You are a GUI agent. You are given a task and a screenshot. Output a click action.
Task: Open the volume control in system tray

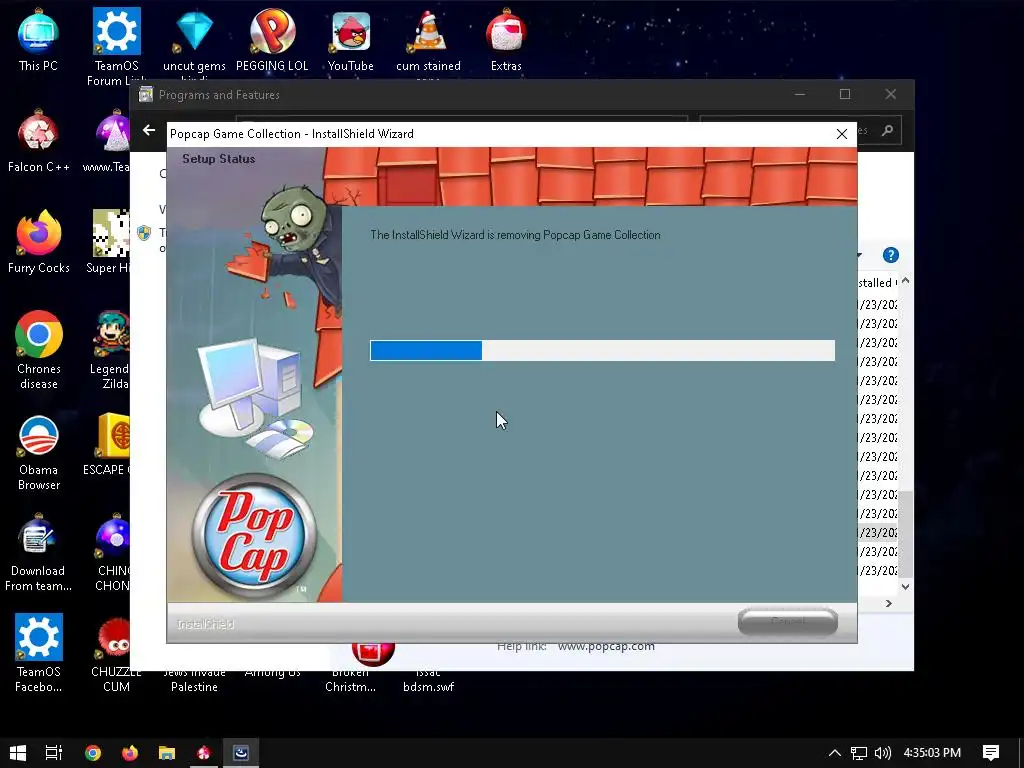883,753
